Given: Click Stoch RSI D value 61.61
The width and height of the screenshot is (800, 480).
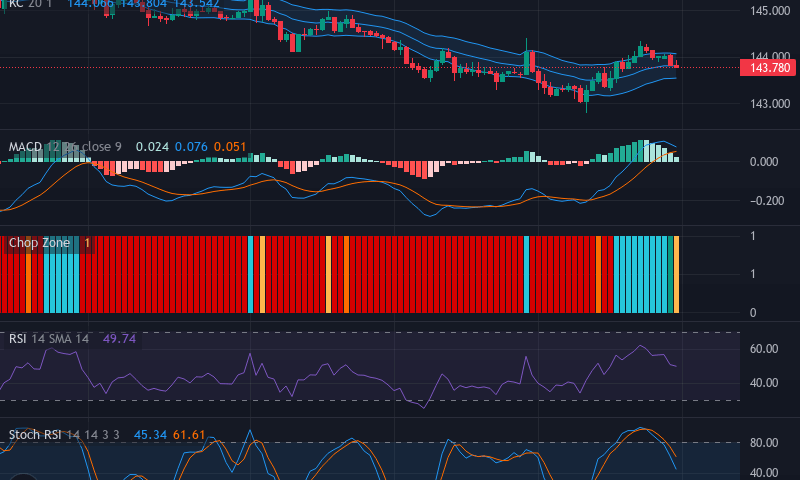Looking at the screenshot, I should point(189,435).
